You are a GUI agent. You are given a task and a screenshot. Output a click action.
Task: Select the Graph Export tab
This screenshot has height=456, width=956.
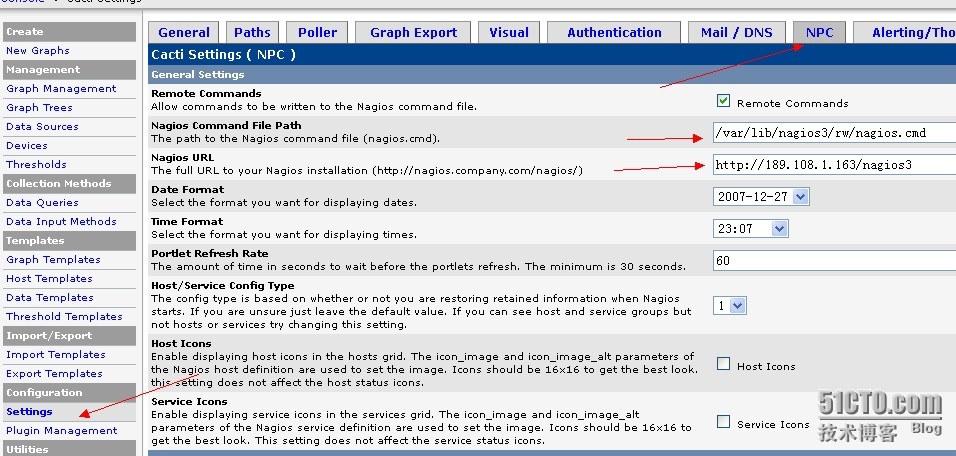413,33
